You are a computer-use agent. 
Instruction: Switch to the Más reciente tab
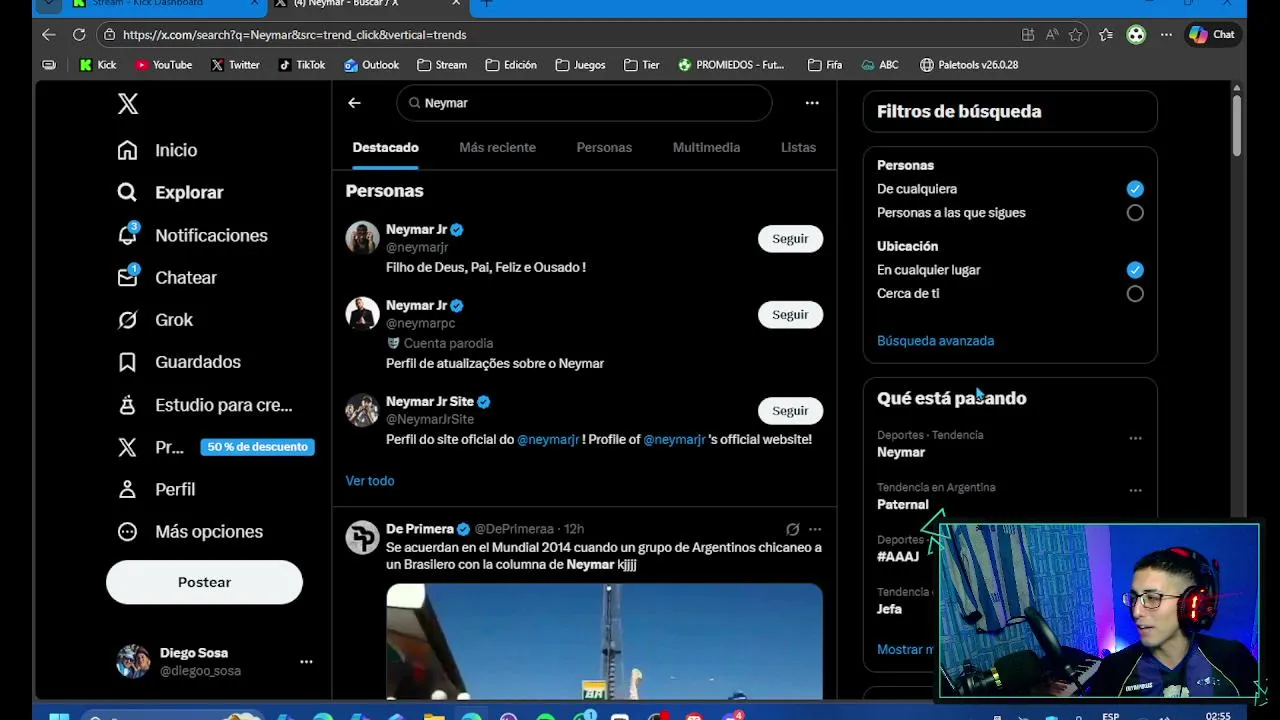[x=497, y=148]
